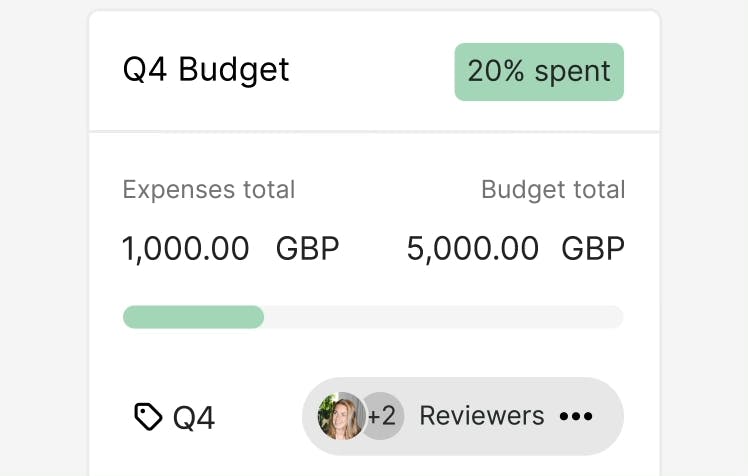This screenshot has width=748, height=476.
Task: Click the Q4 Budget card title
Action: [206, 70]
